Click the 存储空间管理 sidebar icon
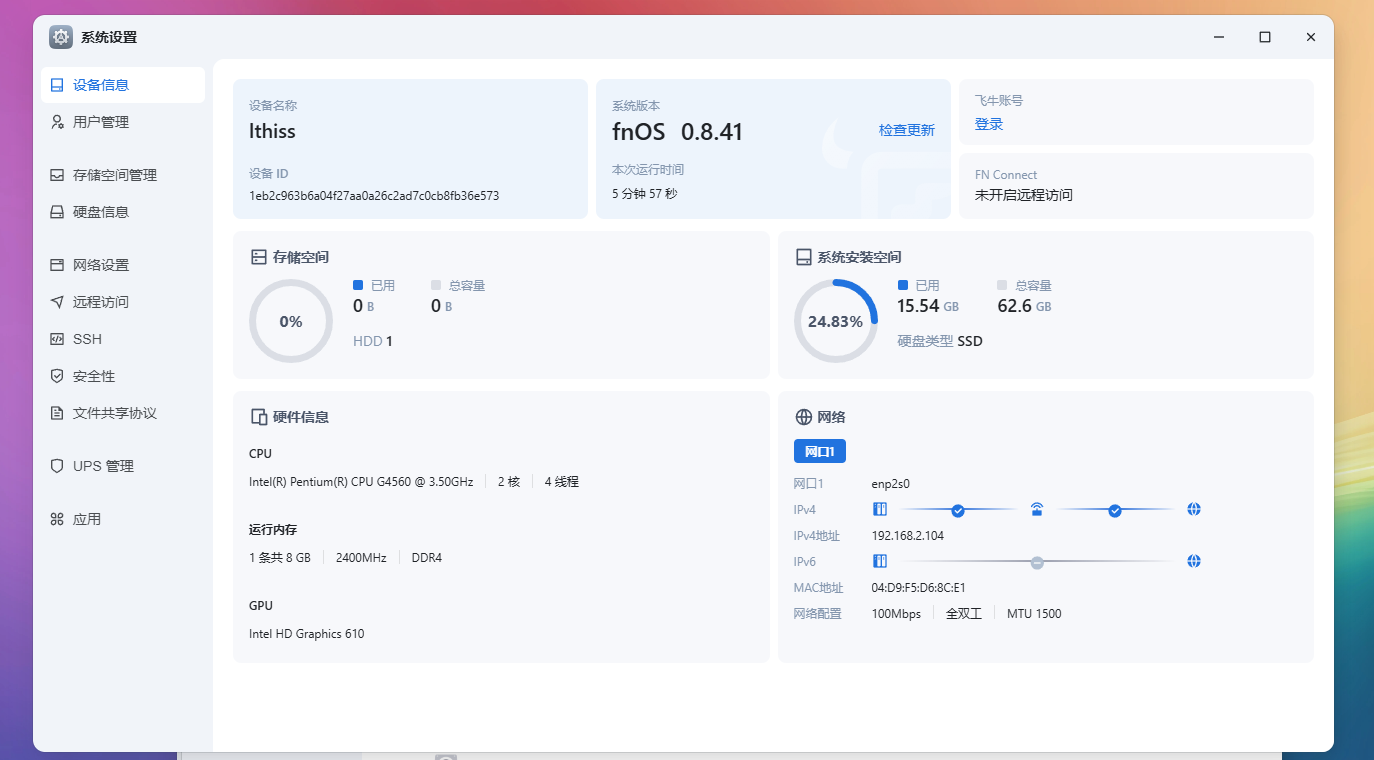Image resolution: width=1374 pixels, height=760 pixels. click(57, 175)
